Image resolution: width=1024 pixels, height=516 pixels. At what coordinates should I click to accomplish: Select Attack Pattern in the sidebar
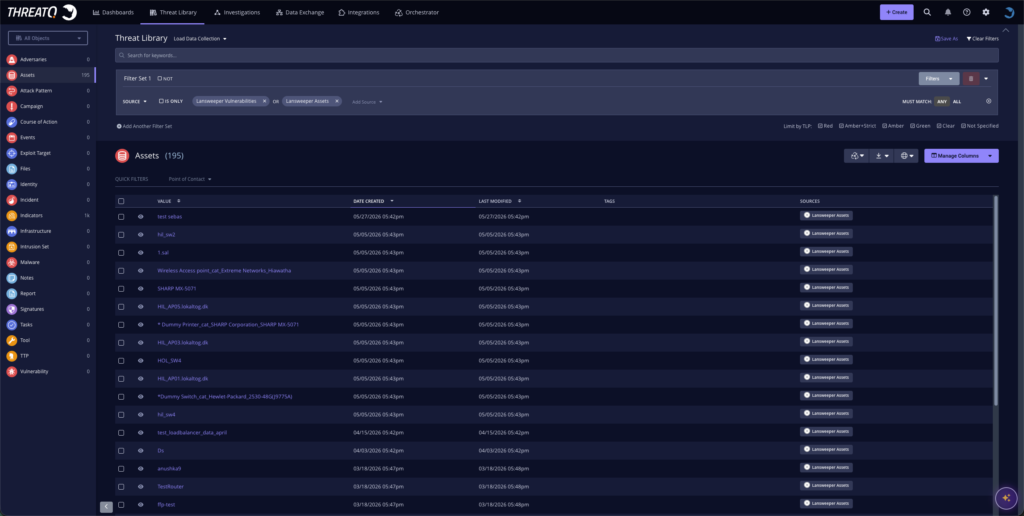click(x=36, y=91)
